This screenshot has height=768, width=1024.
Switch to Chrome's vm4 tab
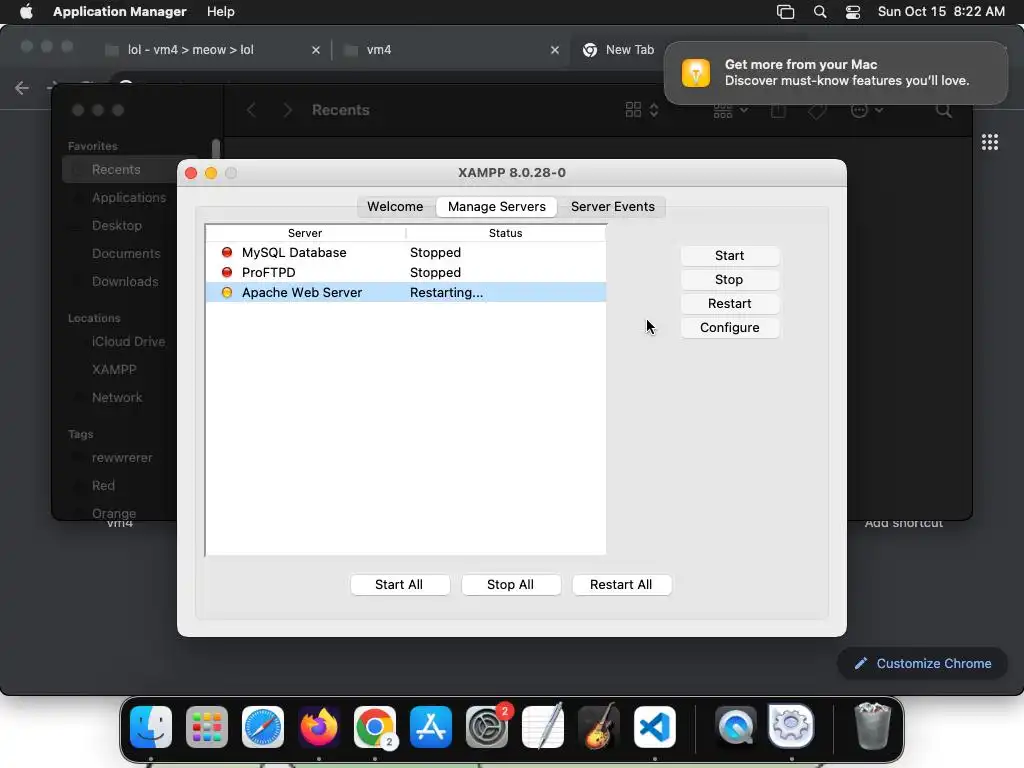point(451,50)
